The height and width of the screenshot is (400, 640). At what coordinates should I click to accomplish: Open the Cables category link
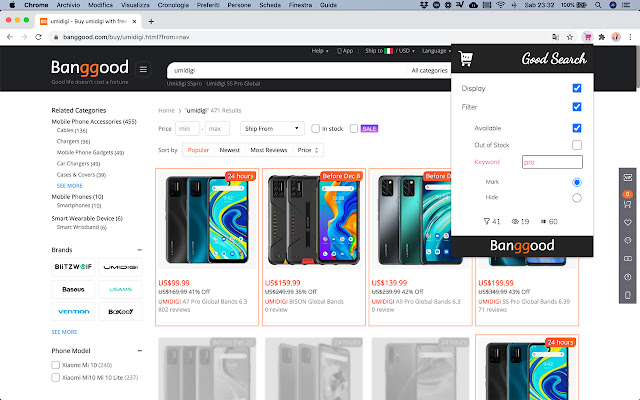[72, 131]
